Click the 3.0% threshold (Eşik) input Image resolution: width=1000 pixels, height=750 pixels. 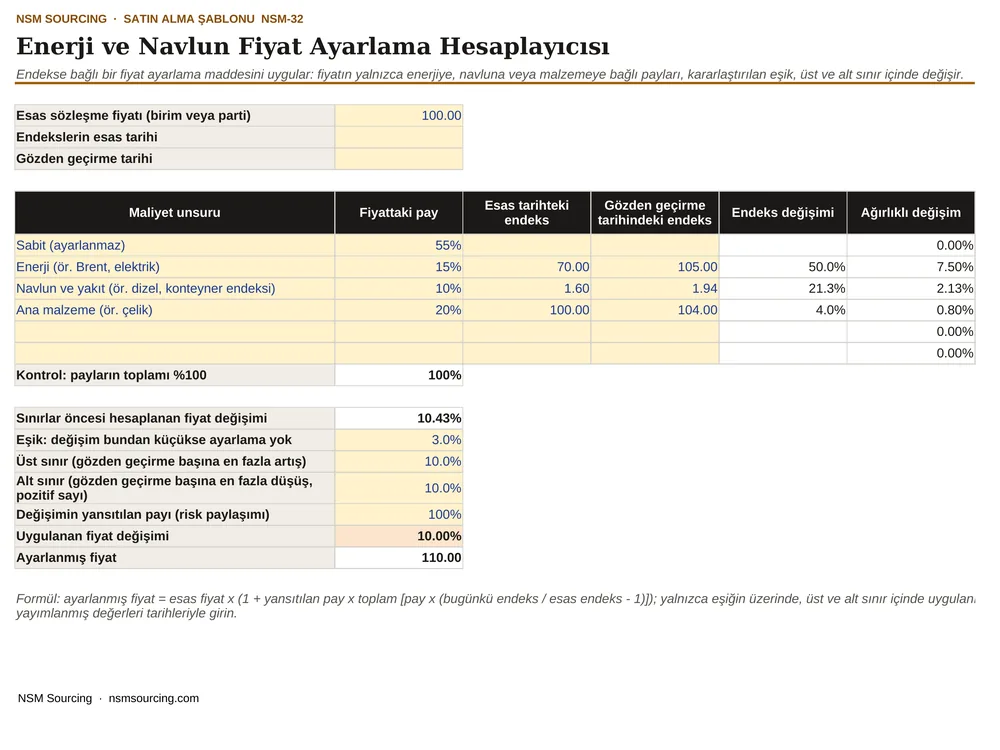coord(399,440)
